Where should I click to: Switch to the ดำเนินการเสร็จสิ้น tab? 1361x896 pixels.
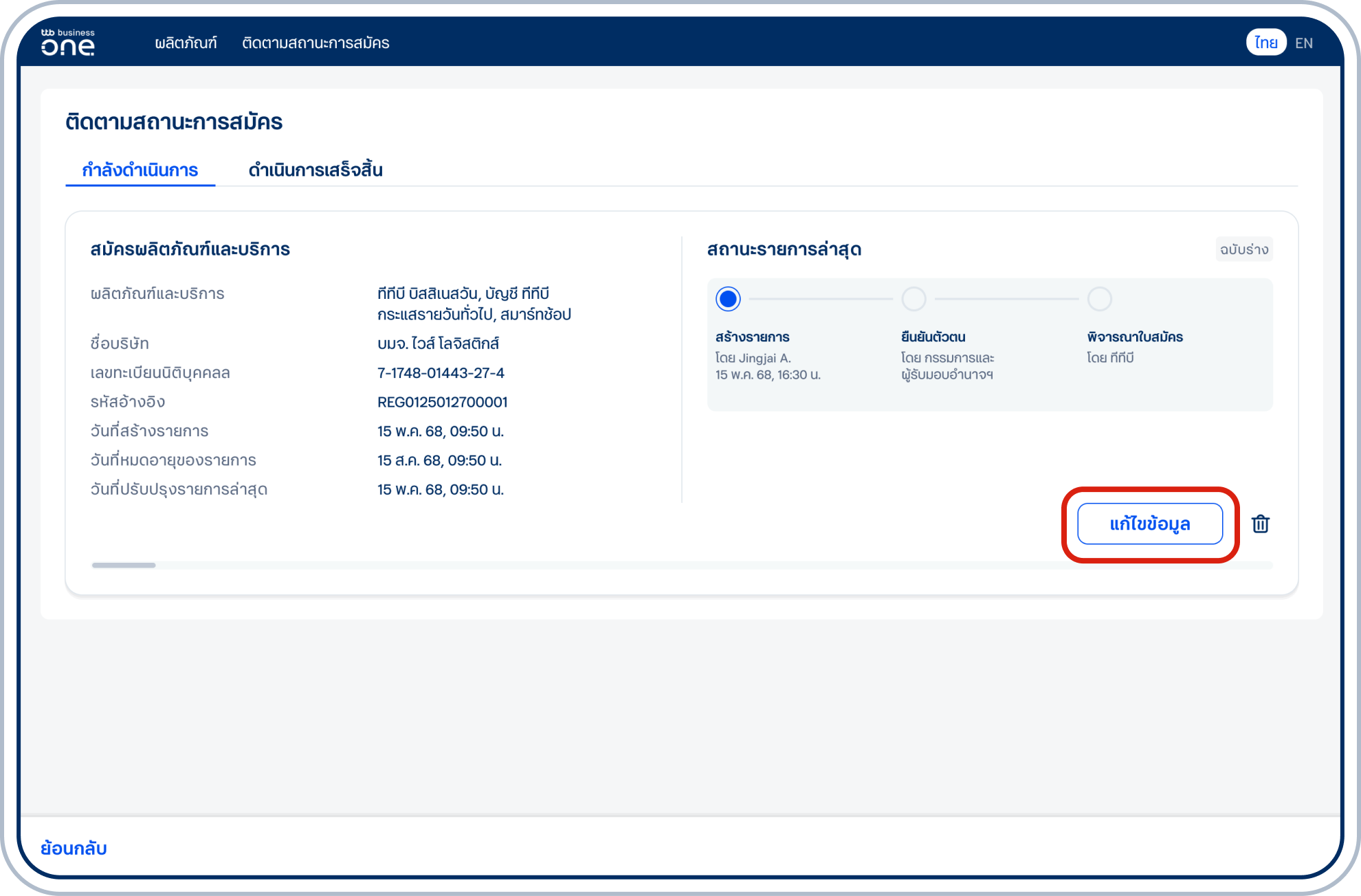(x=316, y=170)
